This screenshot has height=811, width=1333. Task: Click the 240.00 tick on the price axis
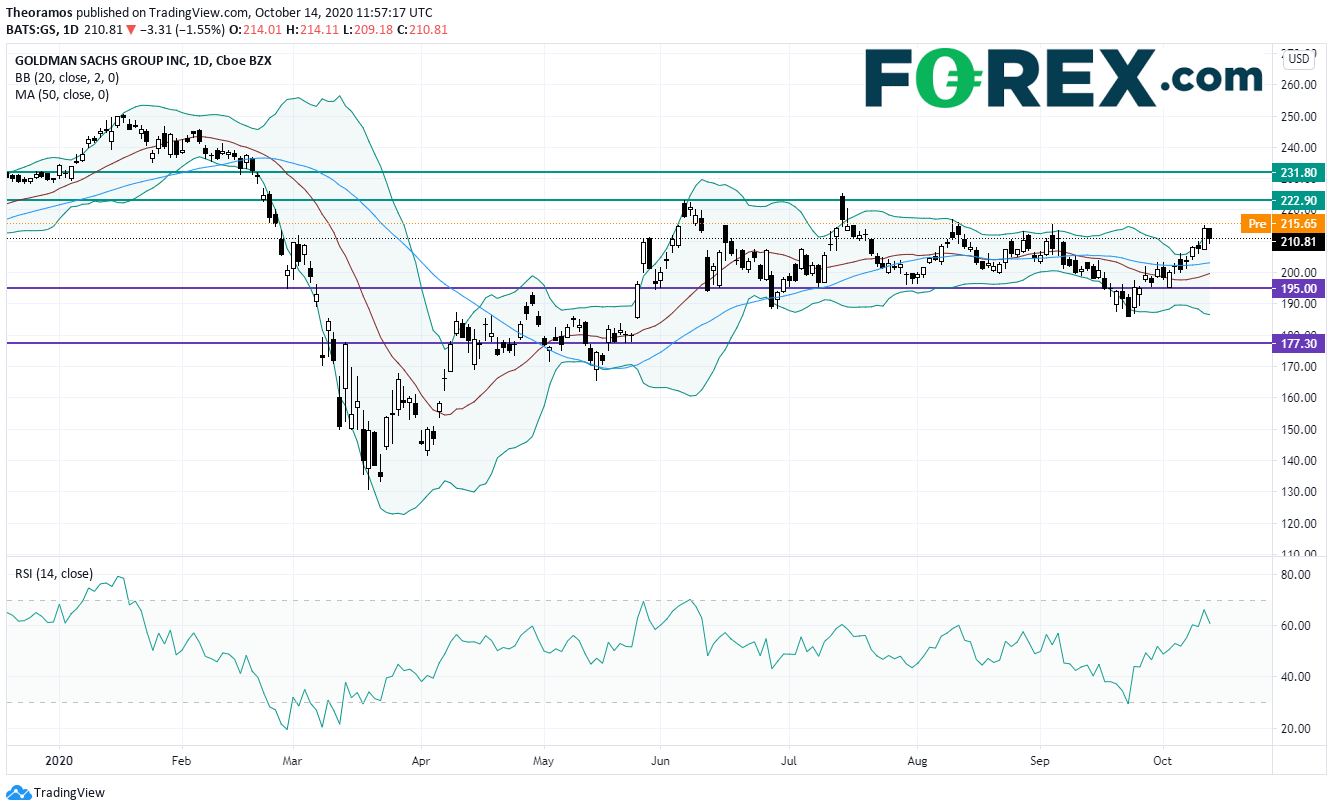(x=1299, y=148)
